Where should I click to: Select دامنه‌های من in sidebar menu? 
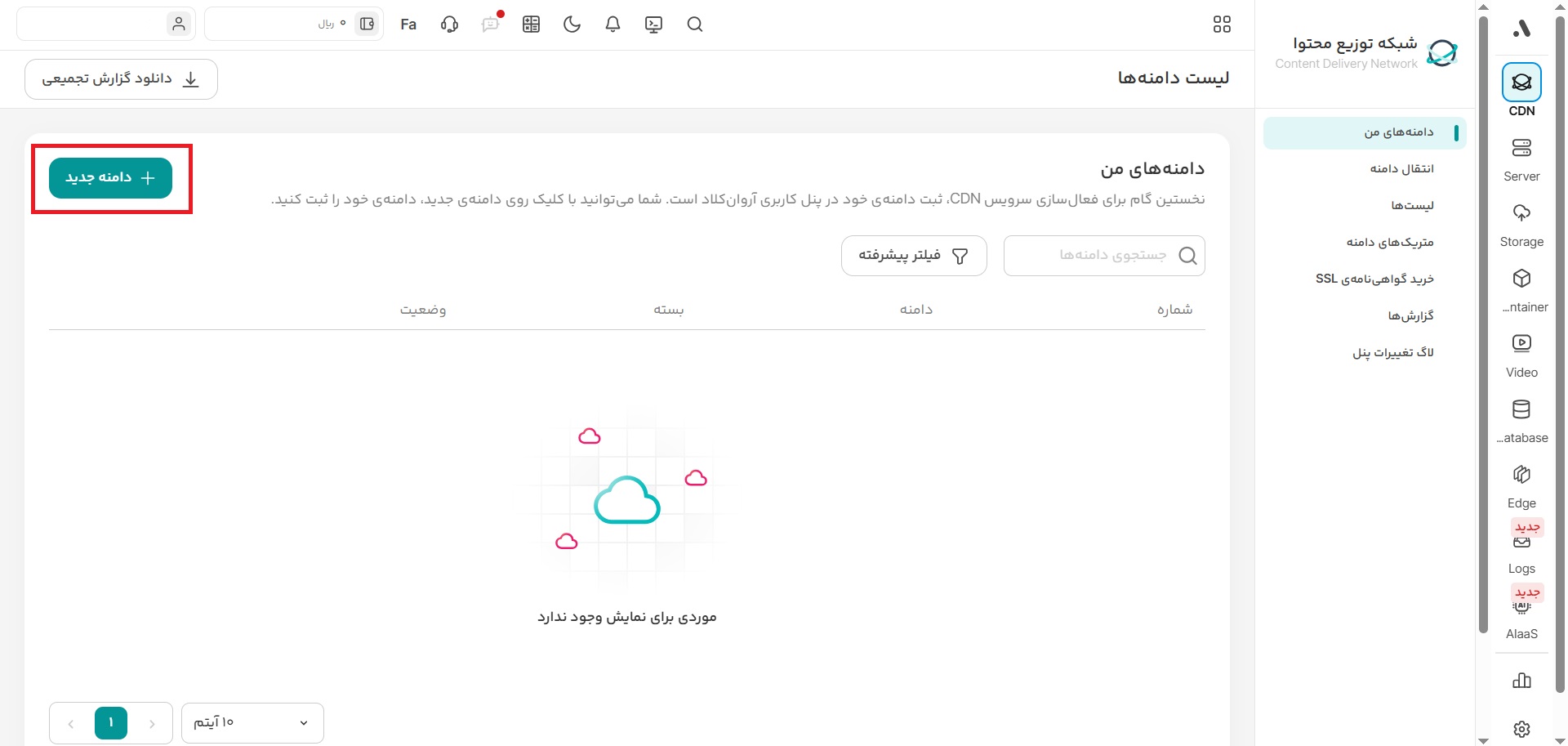point(1365,132)
